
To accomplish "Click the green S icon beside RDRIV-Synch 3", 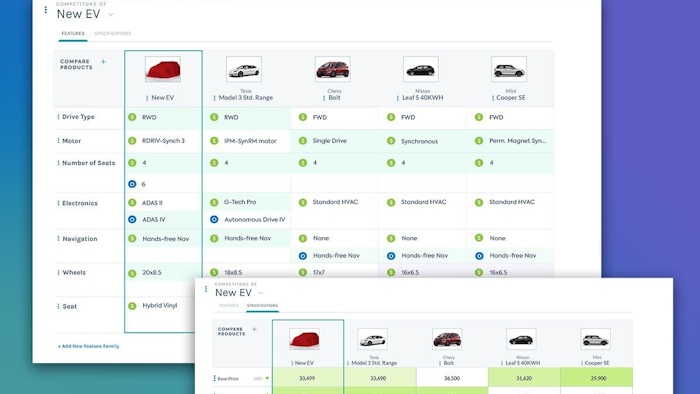I will [x=132, y=141].
